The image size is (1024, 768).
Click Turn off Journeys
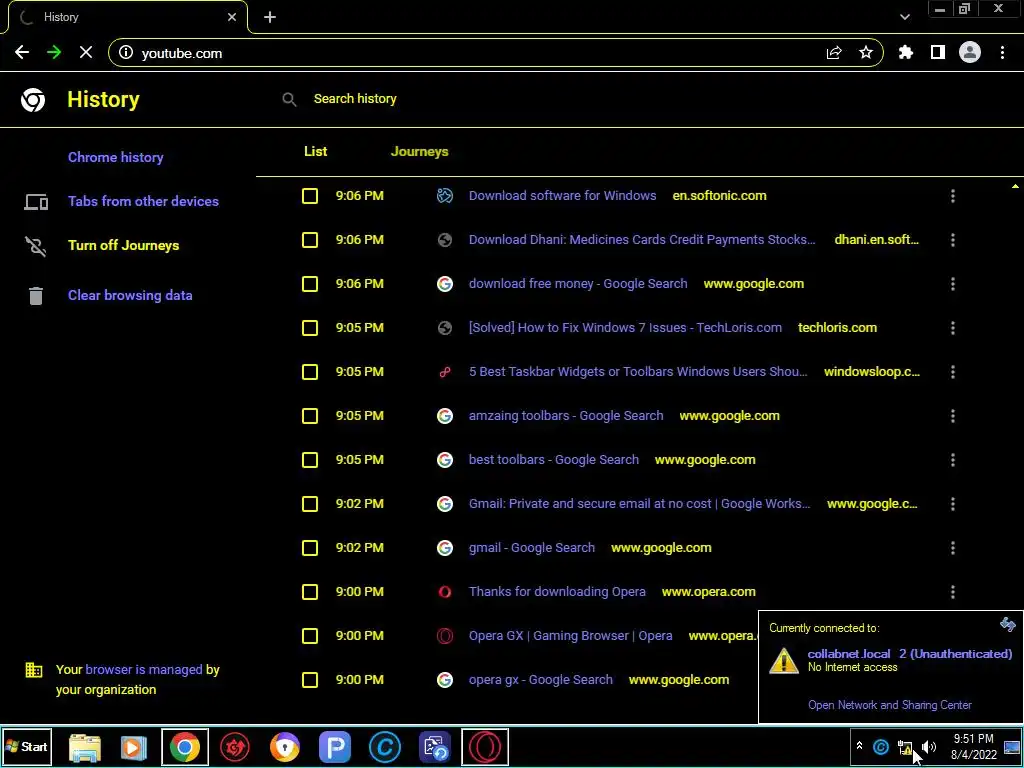click(123, 246)
